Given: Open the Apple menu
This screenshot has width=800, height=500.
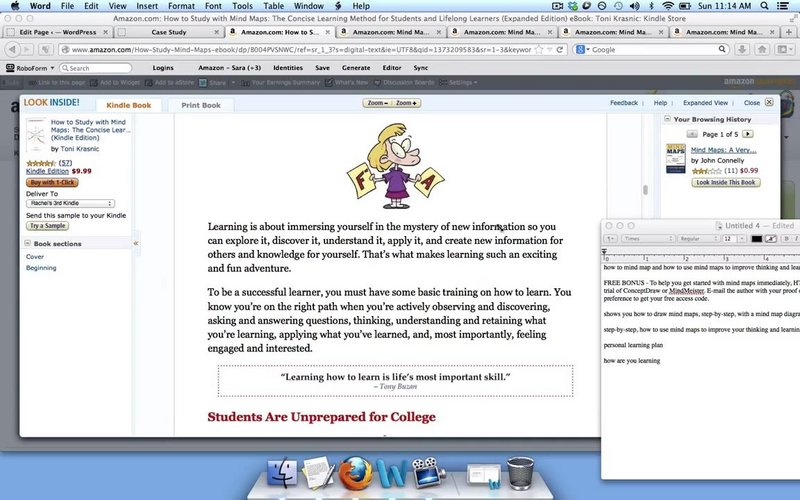Looking at the screenshot, I should pos(15,6).
